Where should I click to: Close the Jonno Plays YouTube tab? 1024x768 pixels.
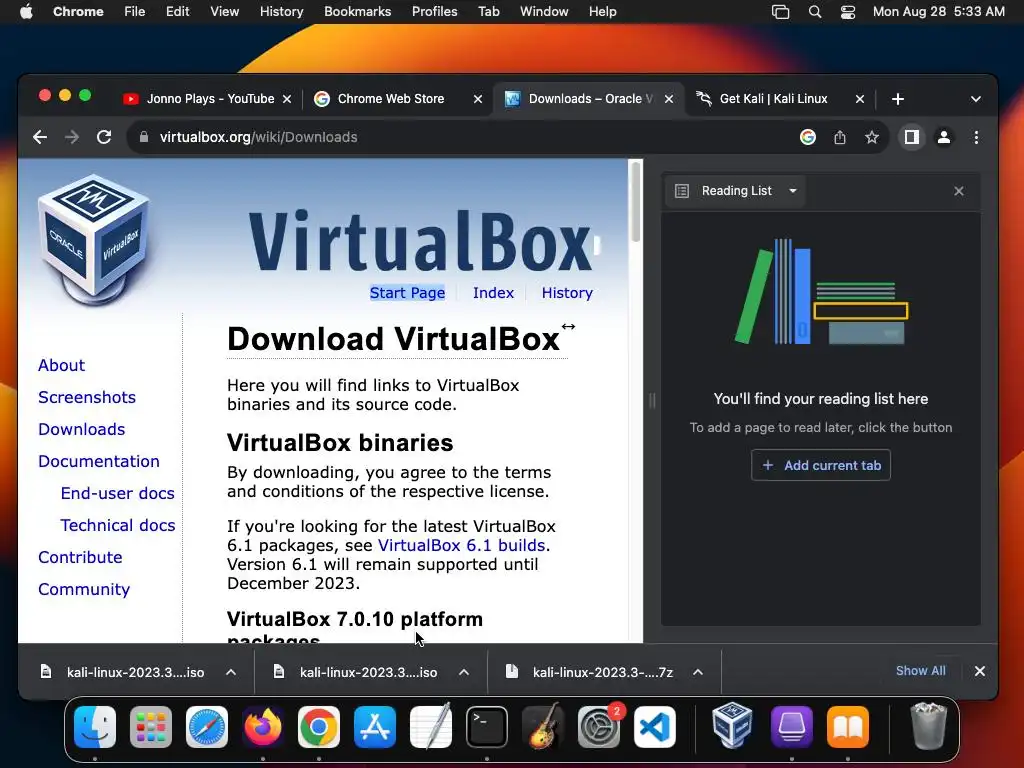287,99
